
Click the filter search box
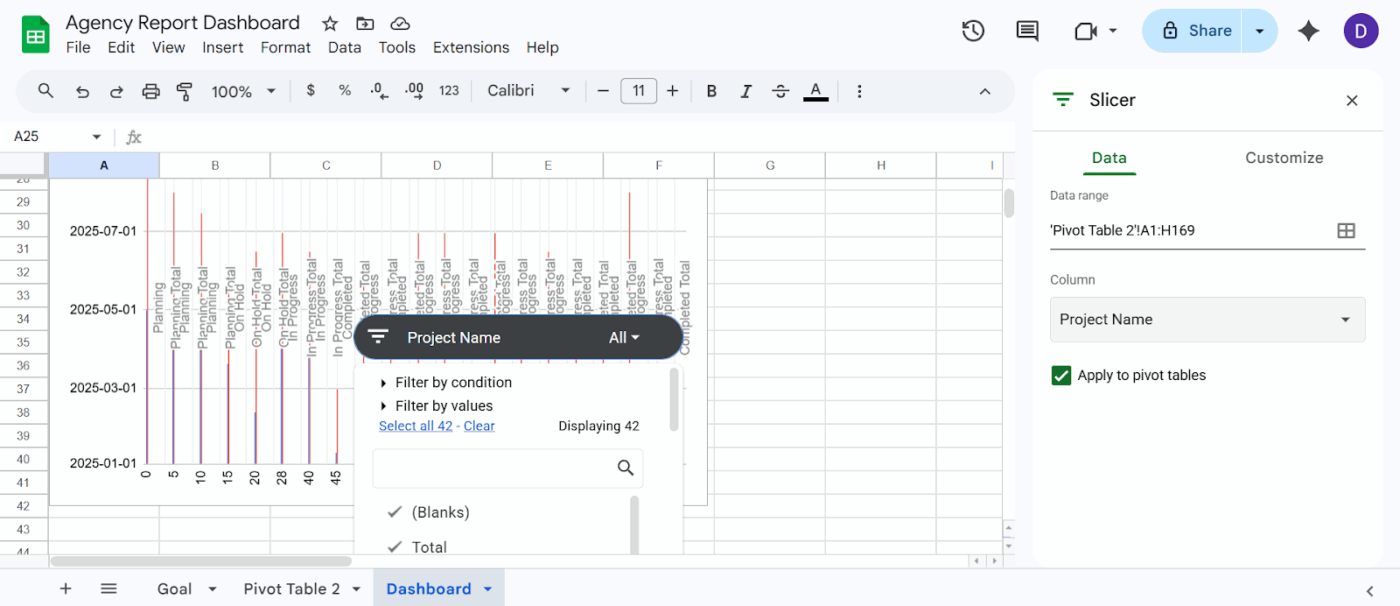(x=507, y=468)
